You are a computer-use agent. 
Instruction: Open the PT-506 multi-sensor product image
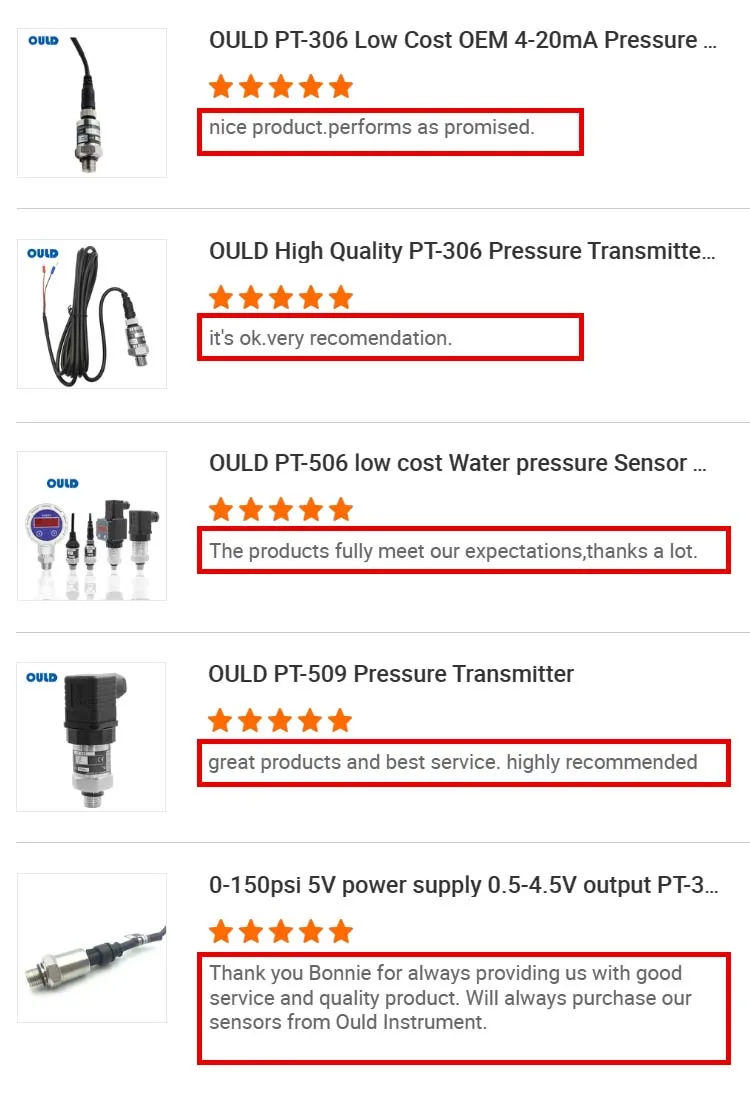92,526
